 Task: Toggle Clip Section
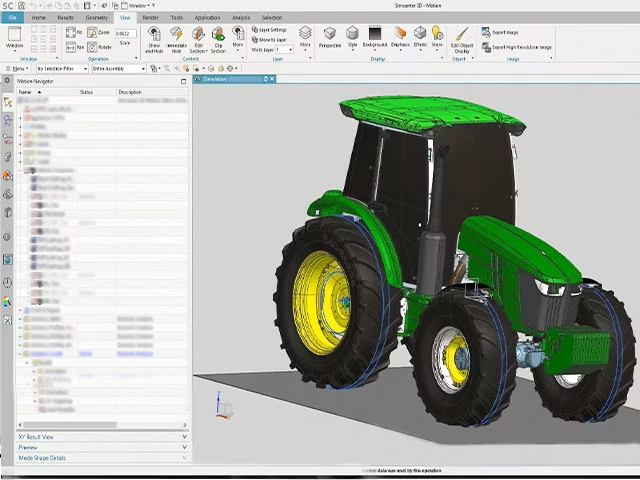coord(218,40)
